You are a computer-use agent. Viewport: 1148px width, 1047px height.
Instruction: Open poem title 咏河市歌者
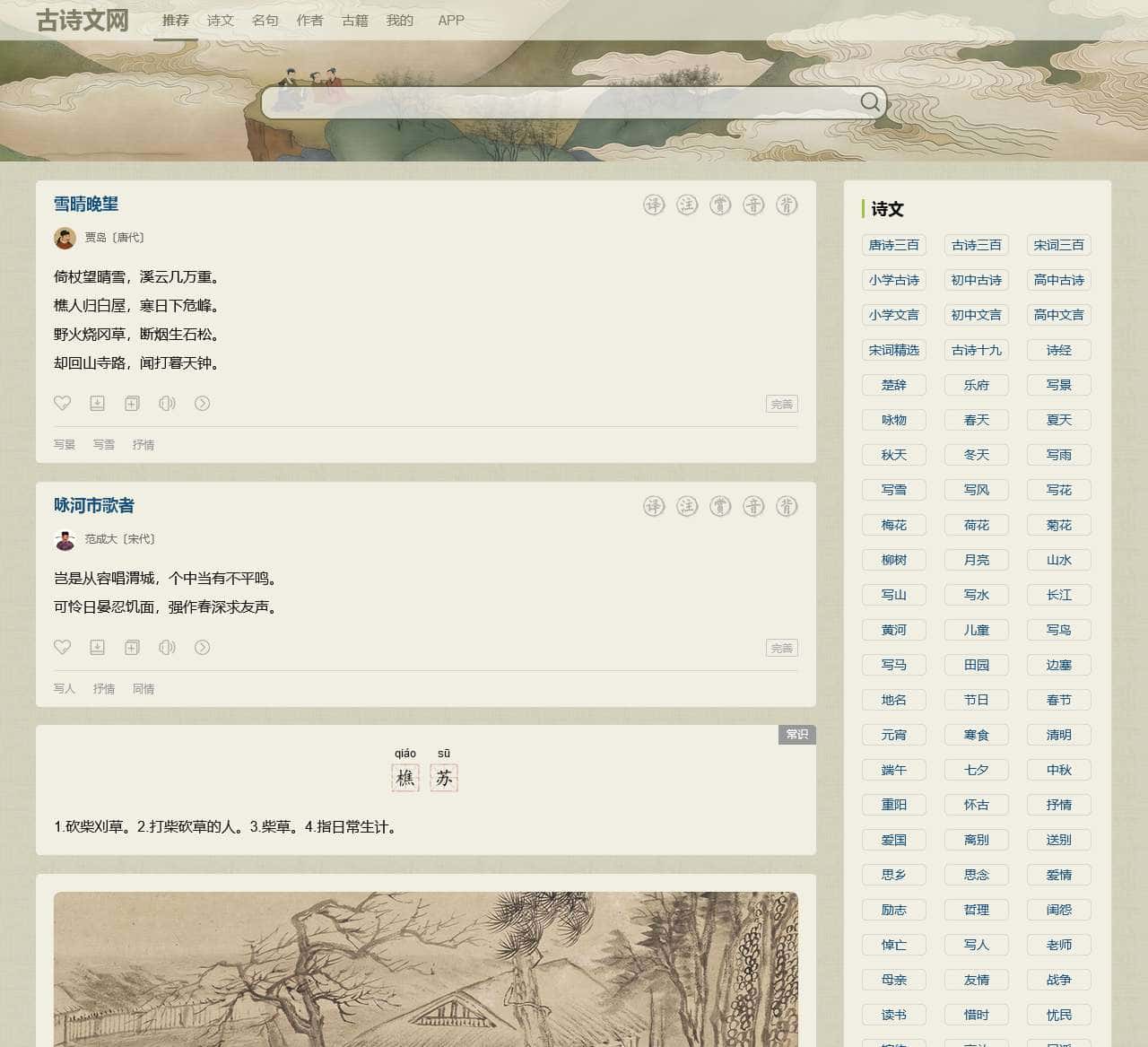(94, 506)
